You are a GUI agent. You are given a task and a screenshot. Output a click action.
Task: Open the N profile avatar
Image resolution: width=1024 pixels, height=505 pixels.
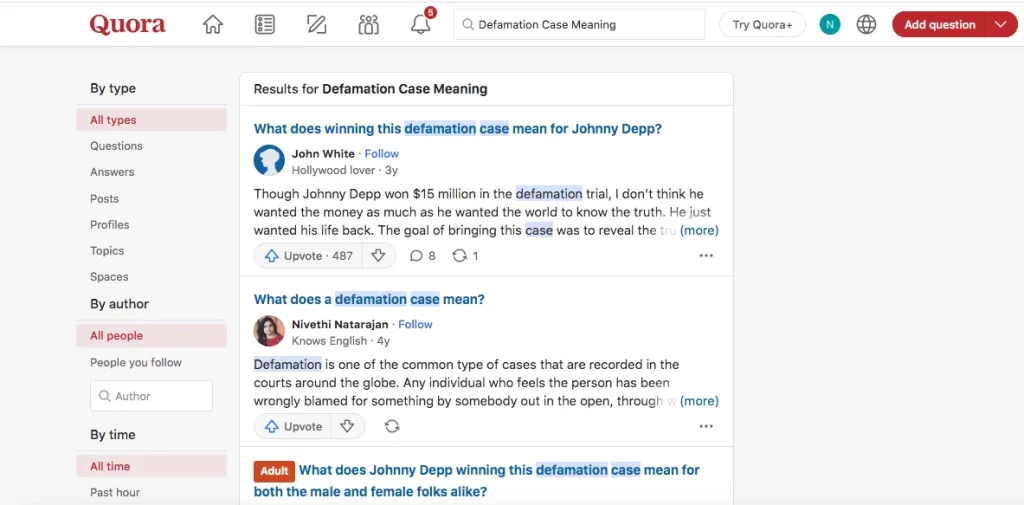point(829,25)
